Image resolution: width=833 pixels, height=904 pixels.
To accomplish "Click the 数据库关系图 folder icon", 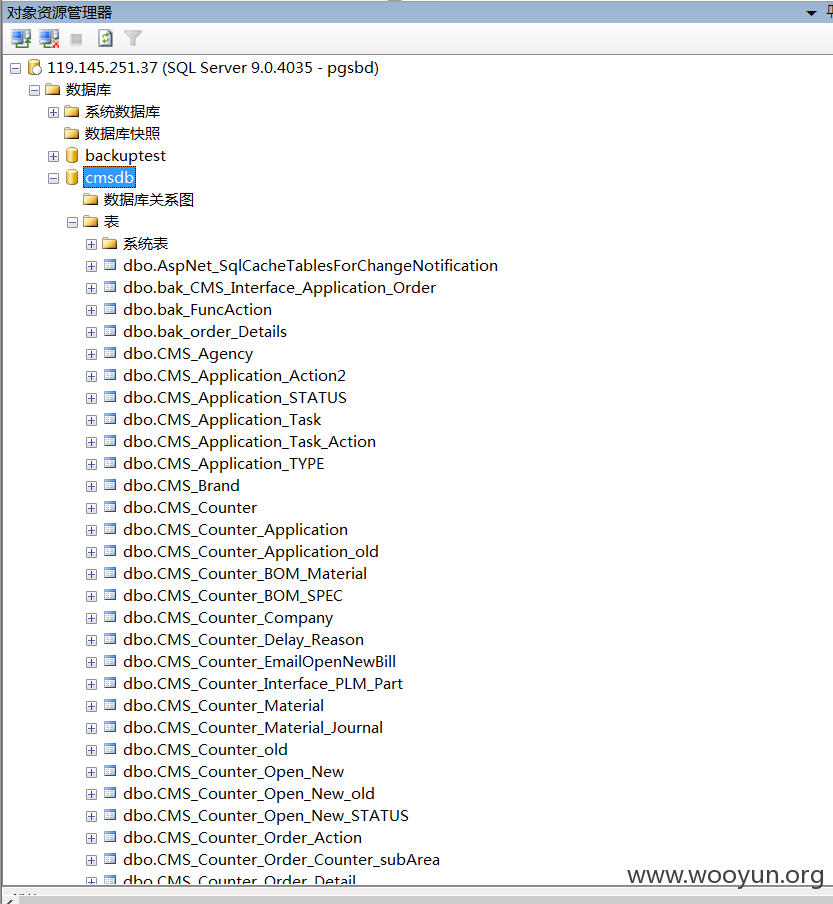I will [91, 199].
